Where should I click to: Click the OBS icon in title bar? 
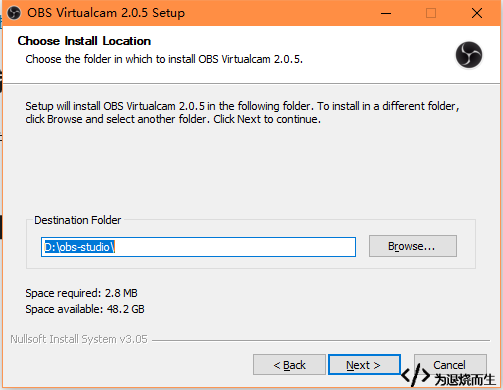[x=14, y=13]
